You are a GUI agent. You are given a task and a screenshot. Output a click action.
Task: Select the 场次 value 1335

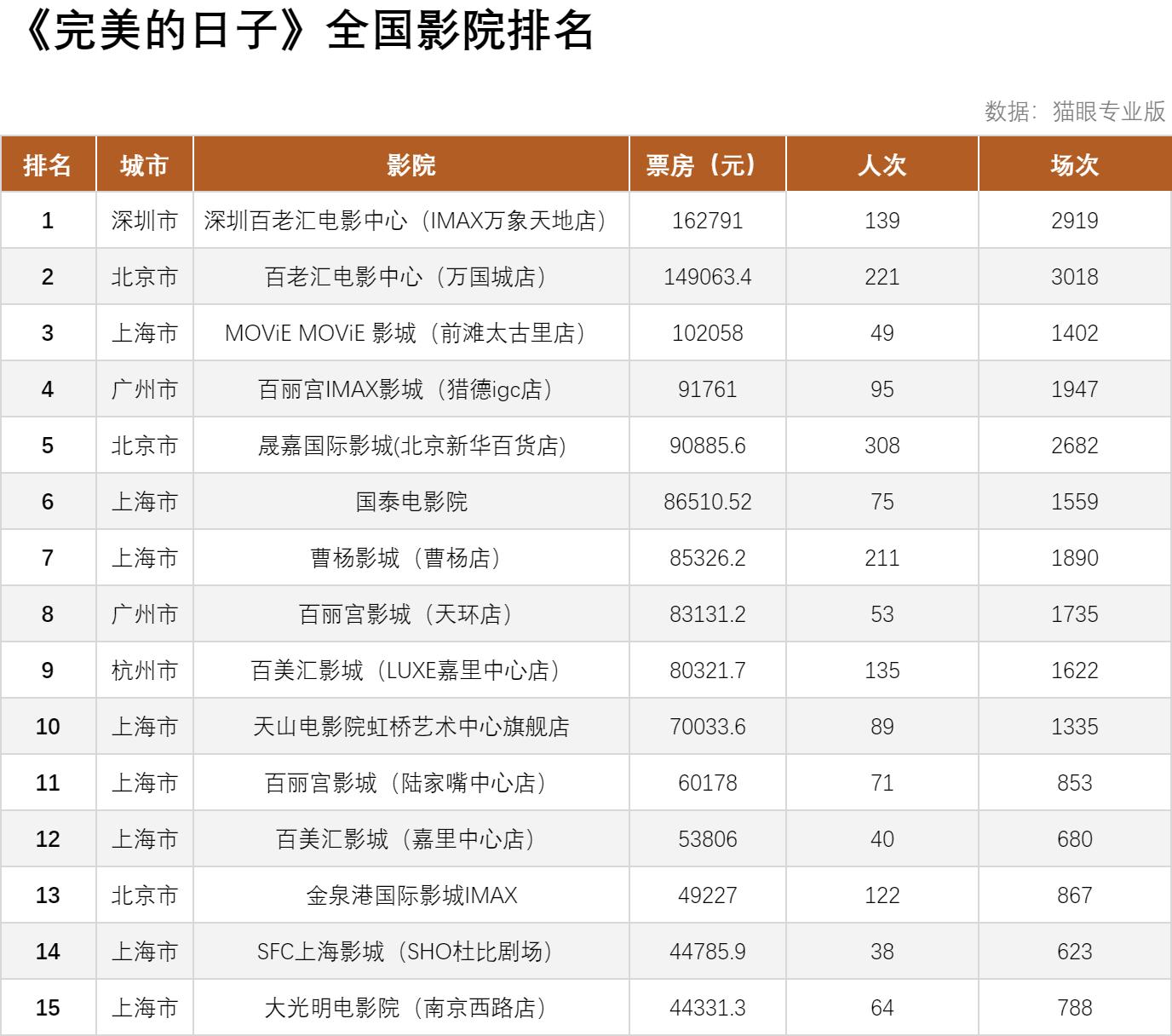[1075, 727]
